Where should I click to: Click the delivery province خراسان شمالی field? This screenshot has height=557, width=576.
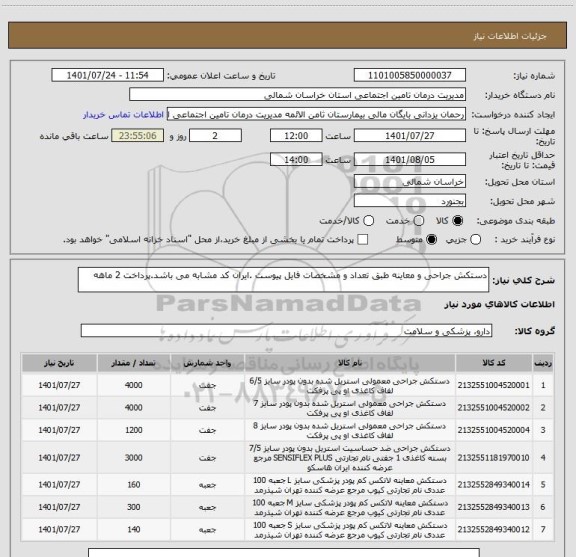410,182
